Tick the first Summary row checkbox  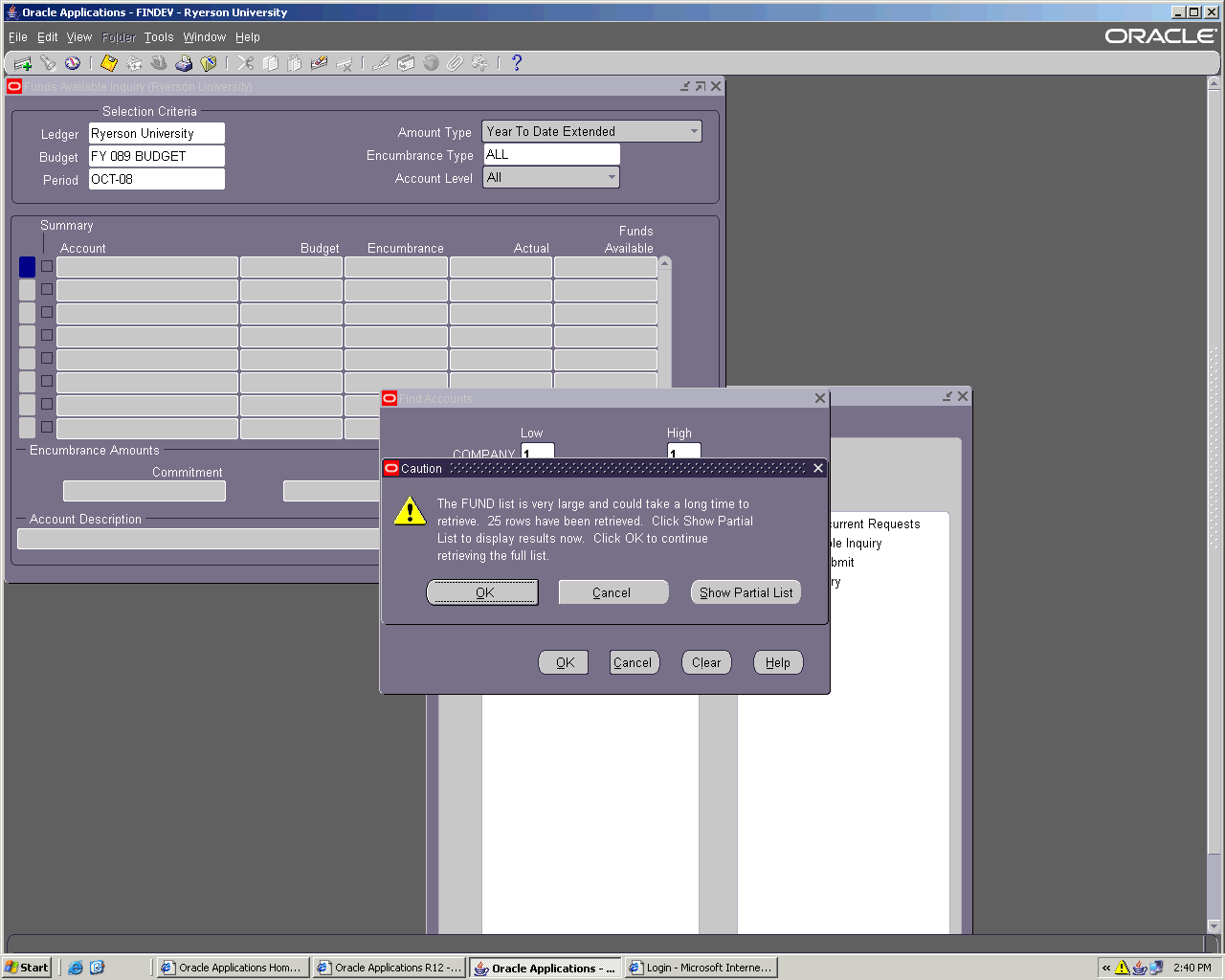(x=47, y=266)
